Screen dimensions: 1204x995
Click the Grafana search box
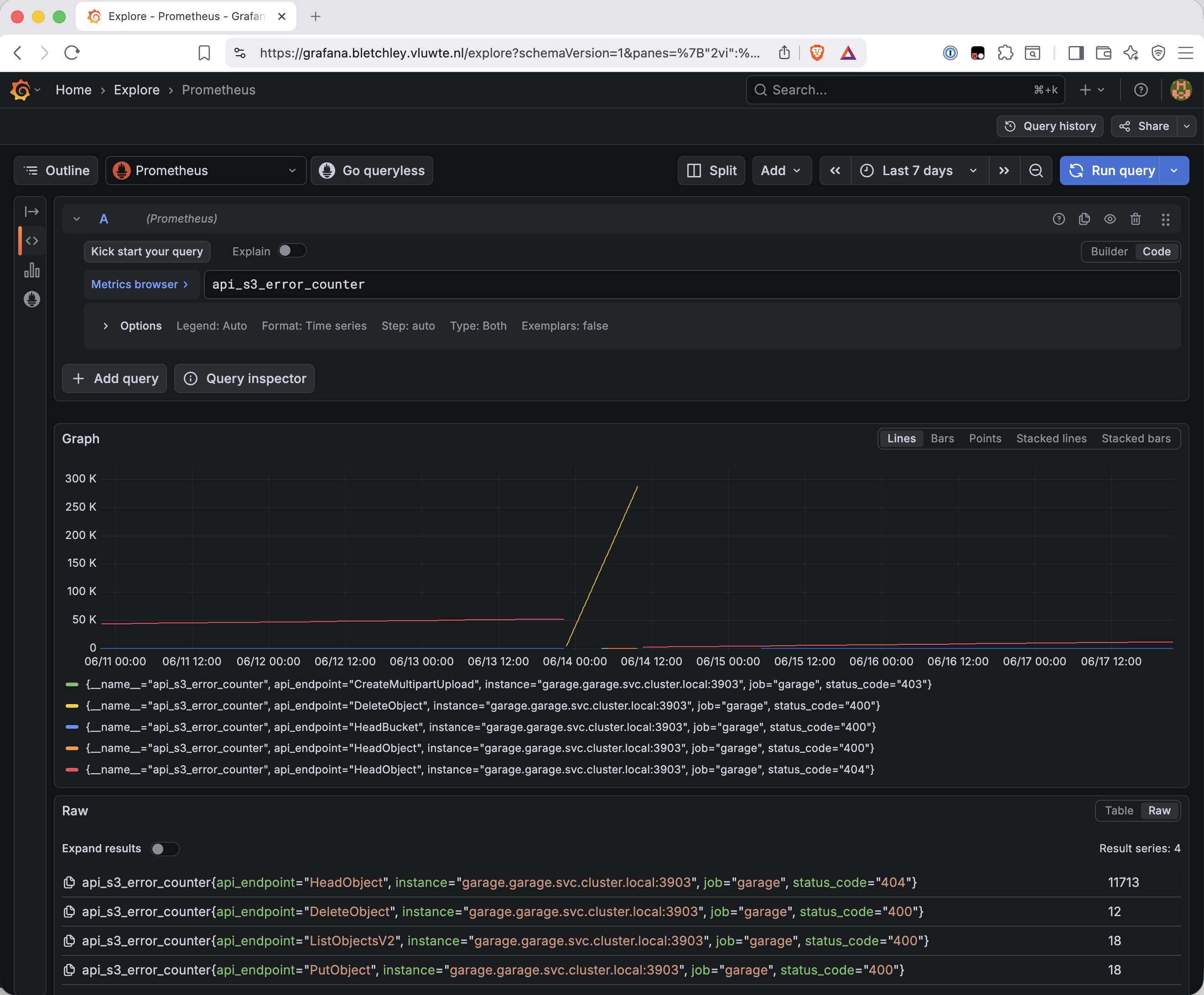[905, 90]
